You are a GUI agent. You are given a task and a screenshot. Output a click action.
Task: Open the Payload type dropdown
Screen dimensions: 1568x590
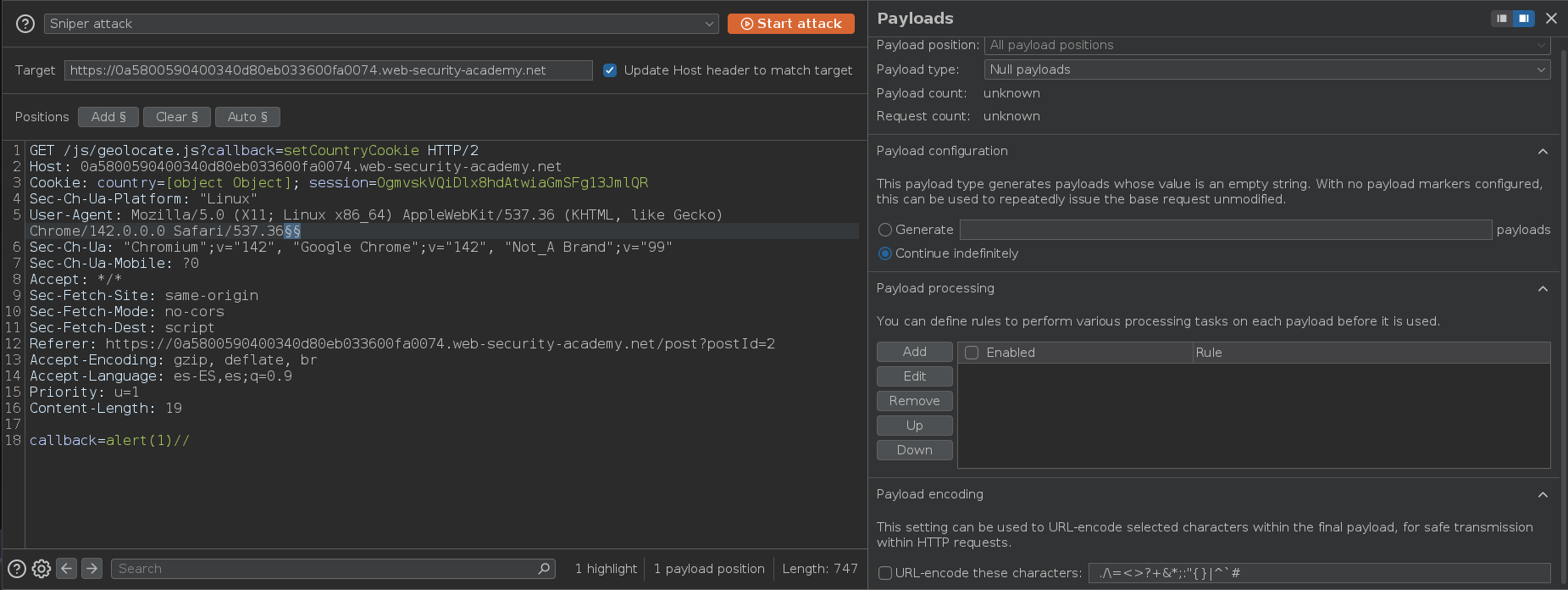pyautogui.click(x=1266, y=70)
